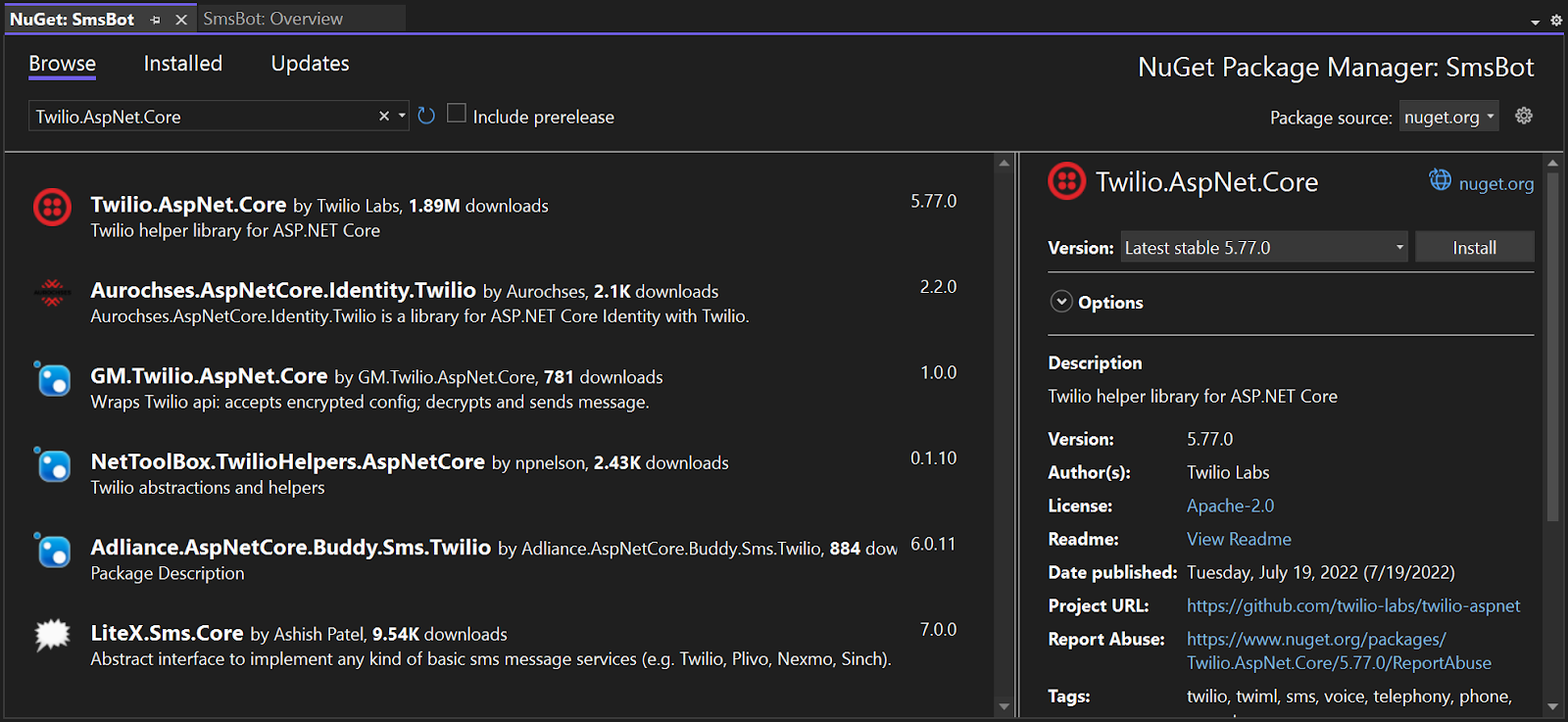Open the Apache-2.0 license link
The image size is (1568, 722).
(1230, 505)
